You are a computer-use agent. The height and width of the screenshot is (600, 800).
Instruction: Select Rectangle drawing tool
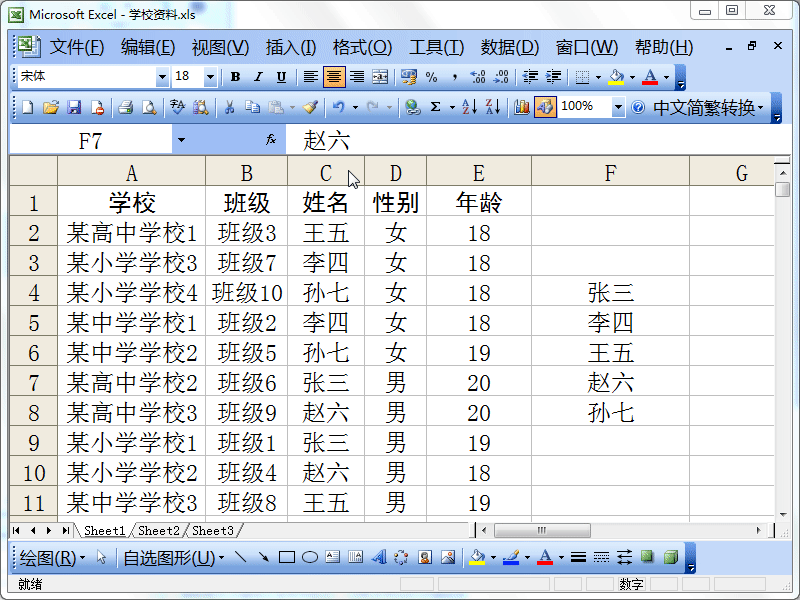[x=287, y=557]
